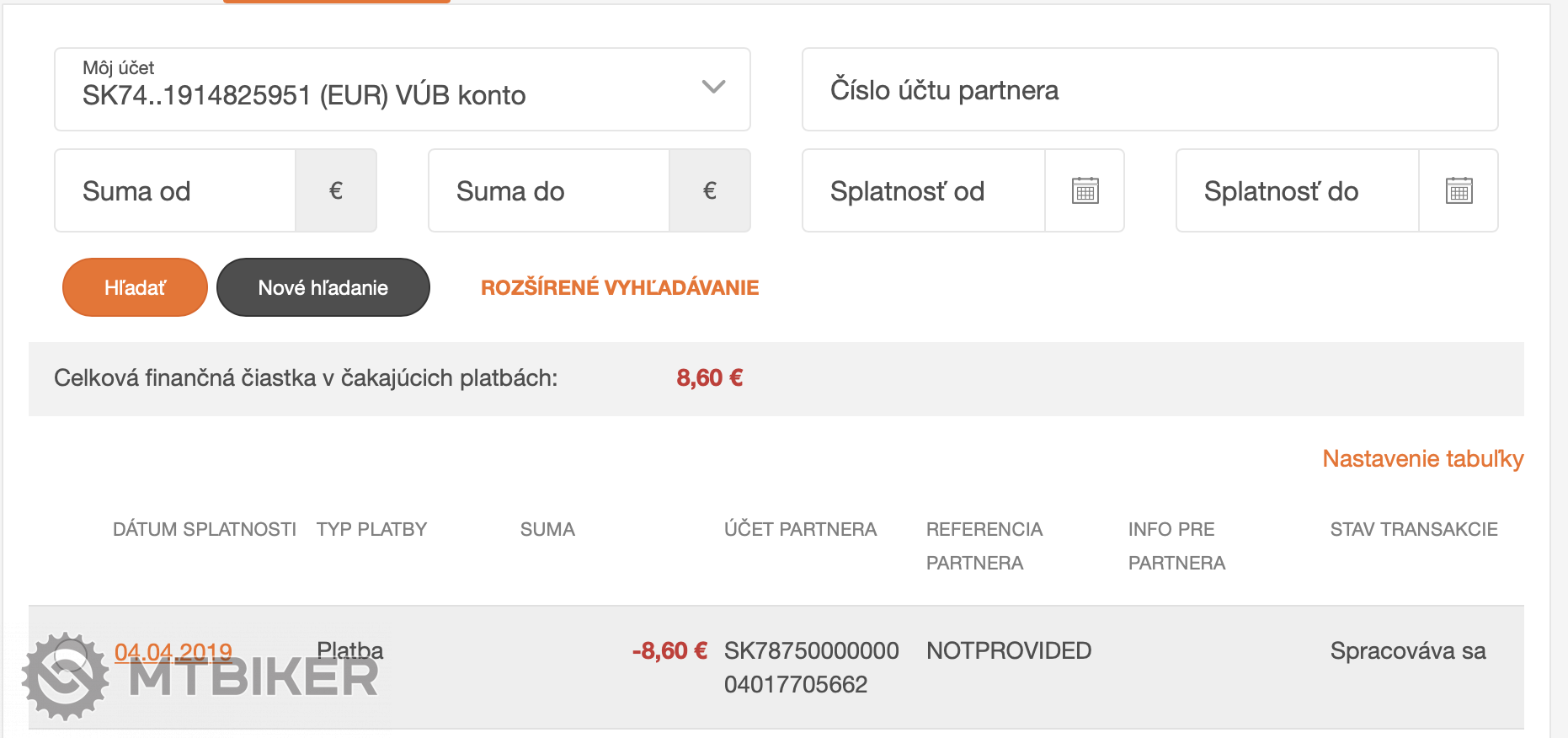Open the Splatnosť od calendar picker
The image size is (1568, 738).
pos(1085,190)
